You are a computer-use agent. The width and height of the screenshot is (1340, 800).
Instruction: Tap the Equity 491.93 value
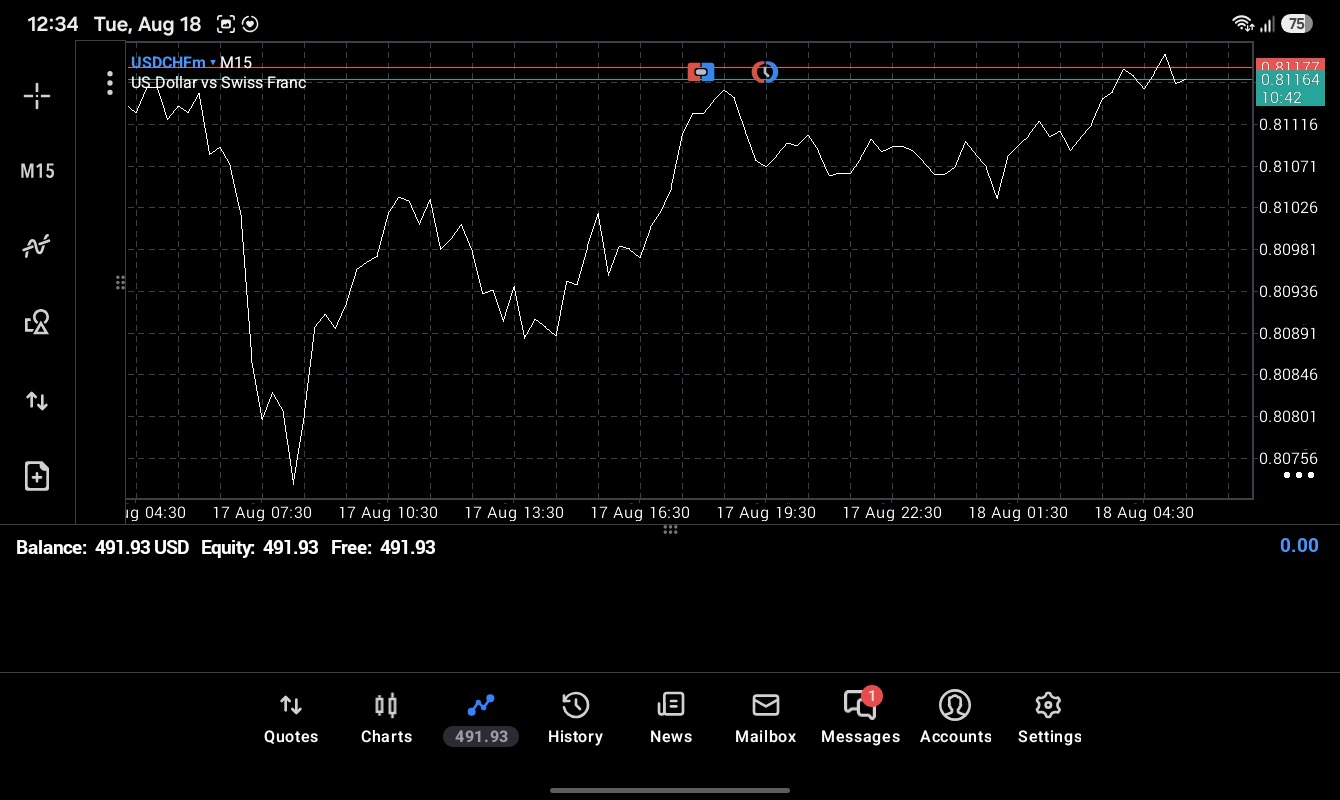point(260,547)
